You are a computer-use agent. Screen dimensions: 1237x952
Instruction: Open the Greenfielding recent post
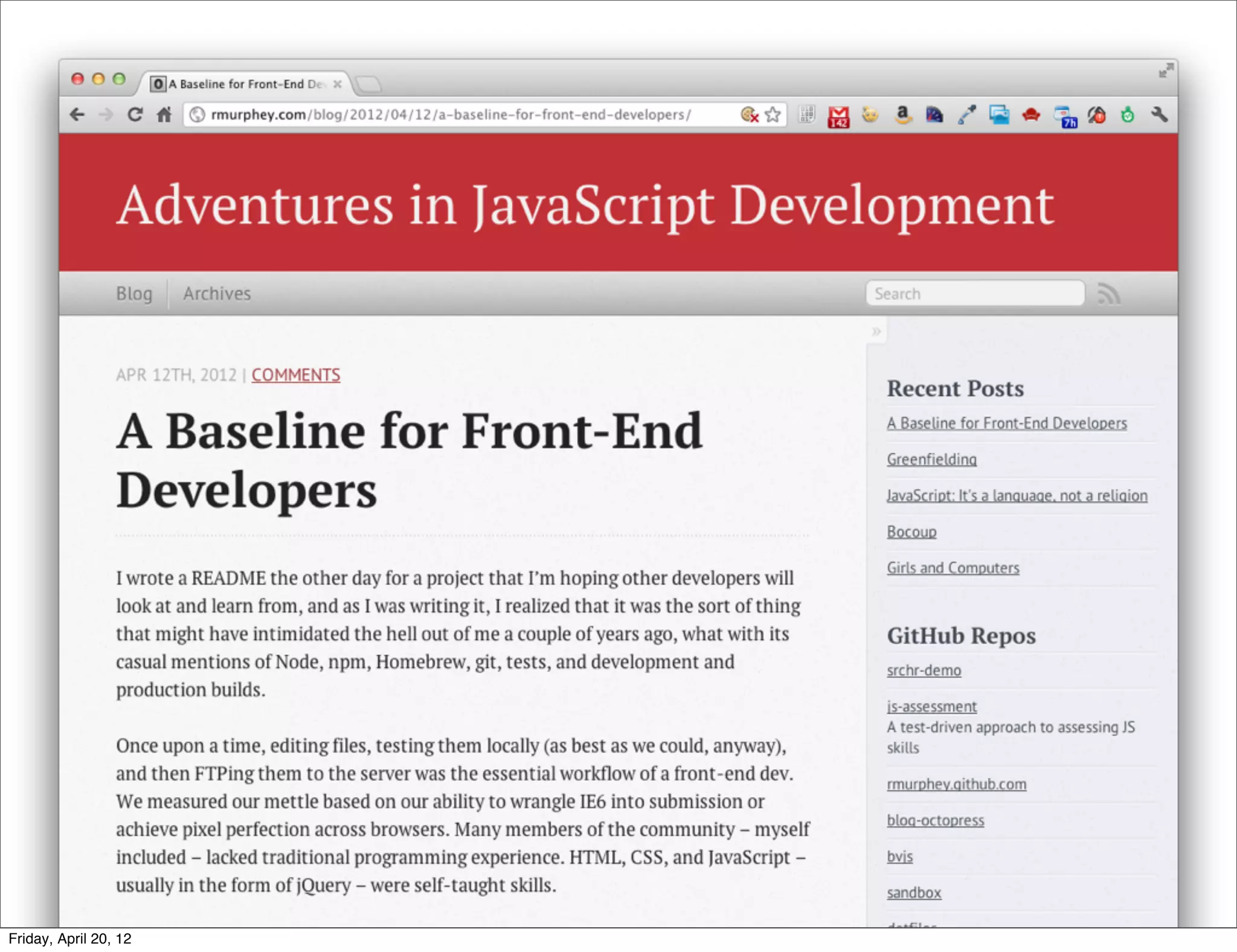(931, 459)
